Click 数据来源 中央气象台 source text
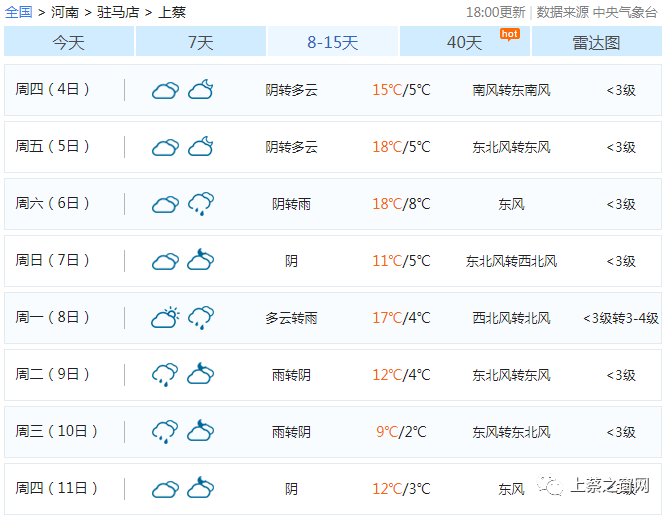 597,12
